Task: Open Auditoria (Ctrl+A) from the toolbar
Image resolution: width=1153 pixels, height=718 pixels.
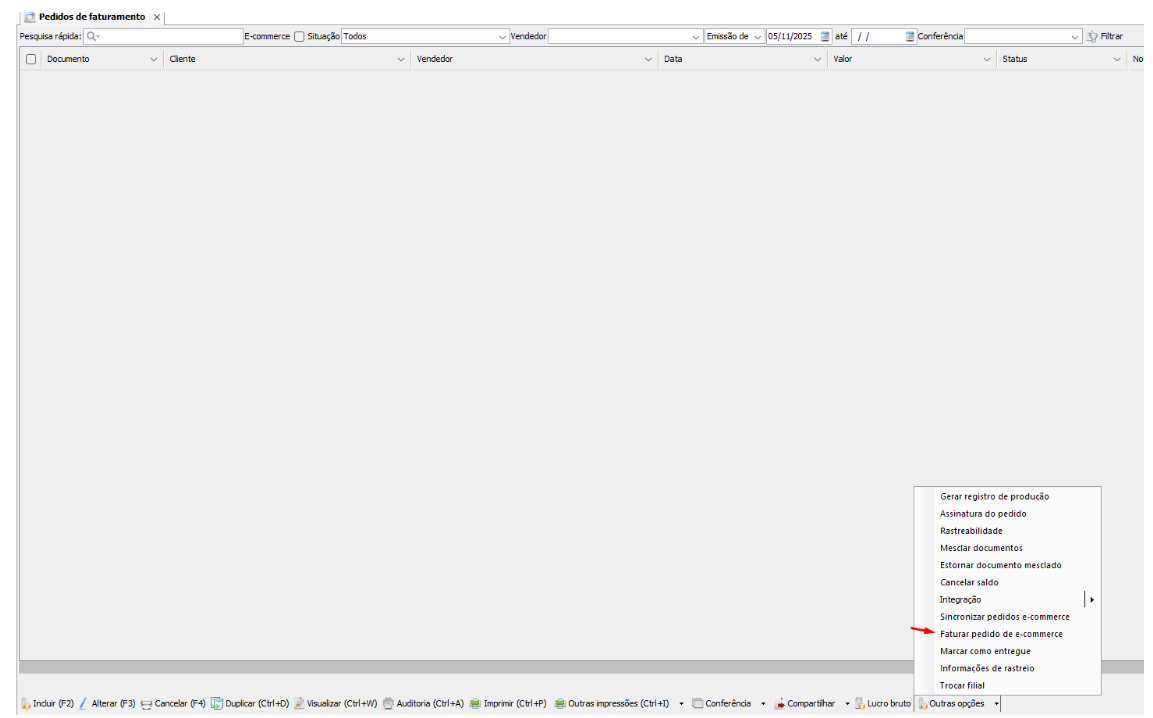Action: pyautogui.click(x=388, y=704)
